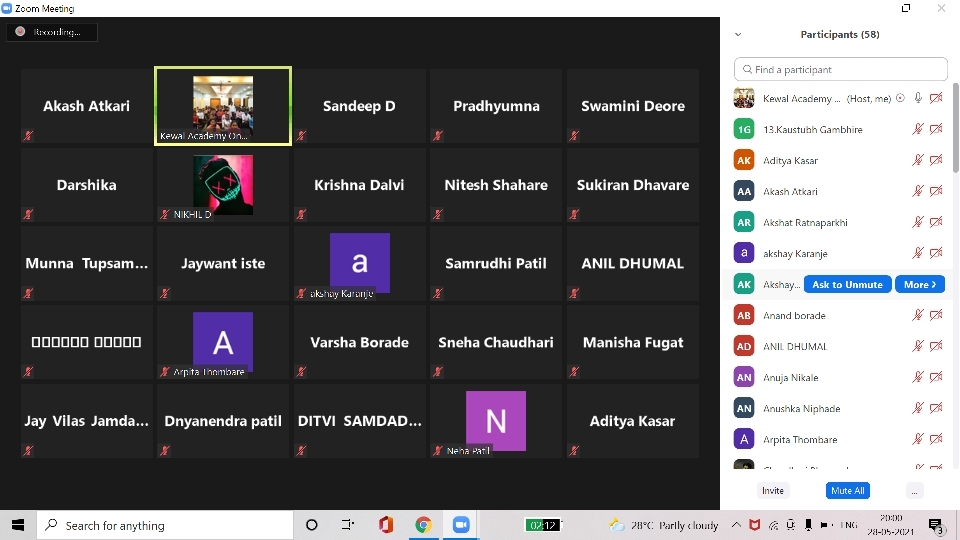Click the camera-off icon beside Anuja Nikale
The width and height of the screenshot is (960, 540).
pyautogui.click(x=936, y=377)
